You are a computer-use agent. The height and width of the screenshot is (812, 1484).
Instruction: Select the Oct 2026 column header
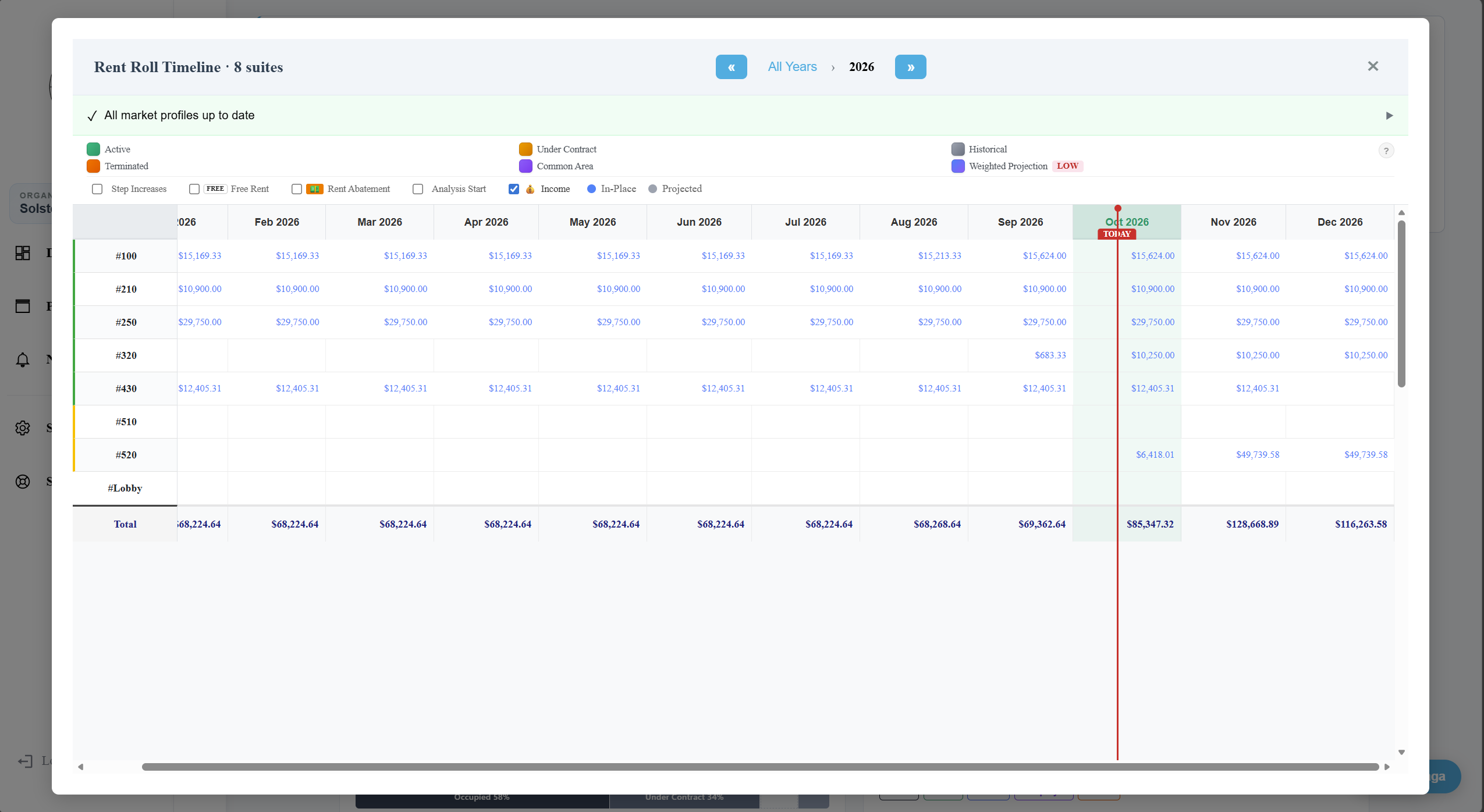point(1127,222)
